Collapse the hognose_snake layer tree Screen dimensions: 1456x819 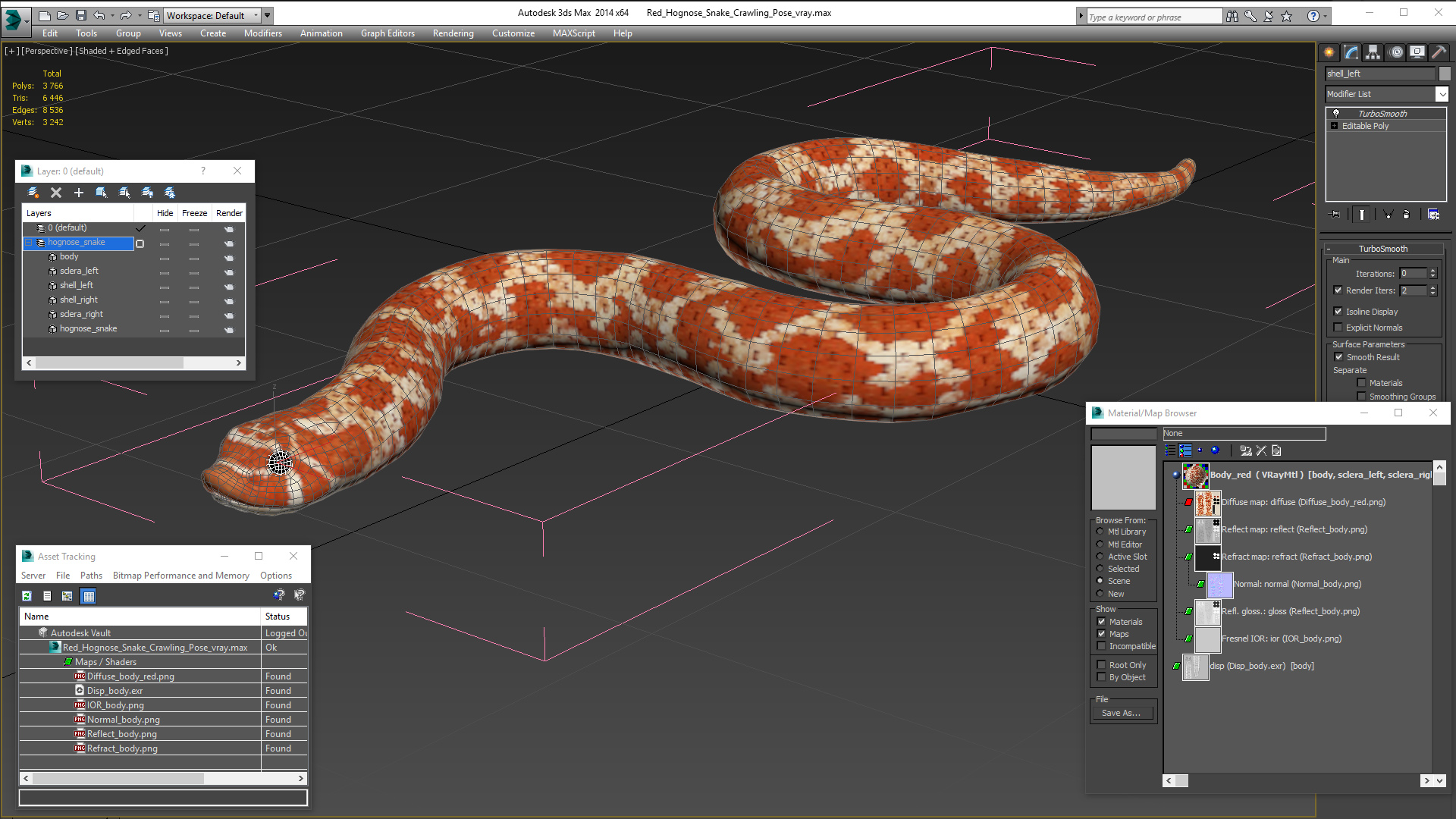click(29, 243)
